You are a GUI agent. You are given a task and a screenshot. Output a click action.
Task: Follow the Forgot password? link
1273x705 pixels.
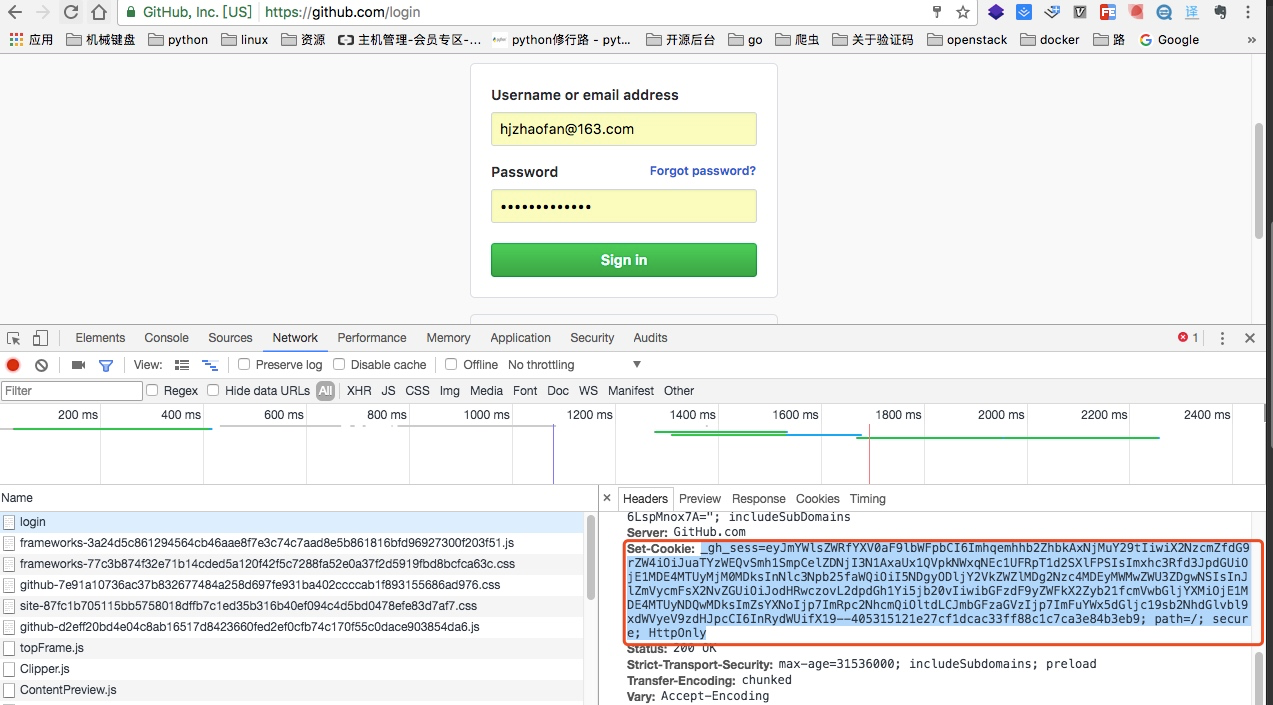coord(703,171)
